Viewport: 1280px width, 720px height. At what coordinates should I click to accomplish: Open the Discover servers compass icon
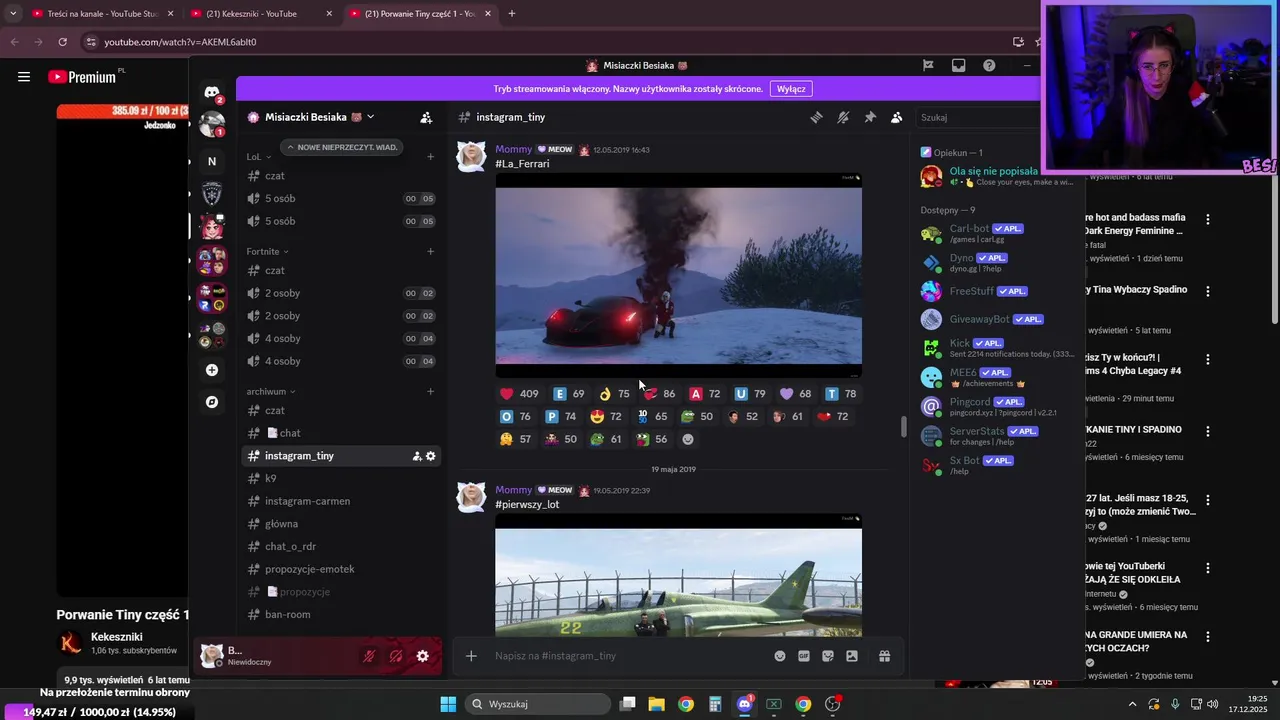pos(212,402)
